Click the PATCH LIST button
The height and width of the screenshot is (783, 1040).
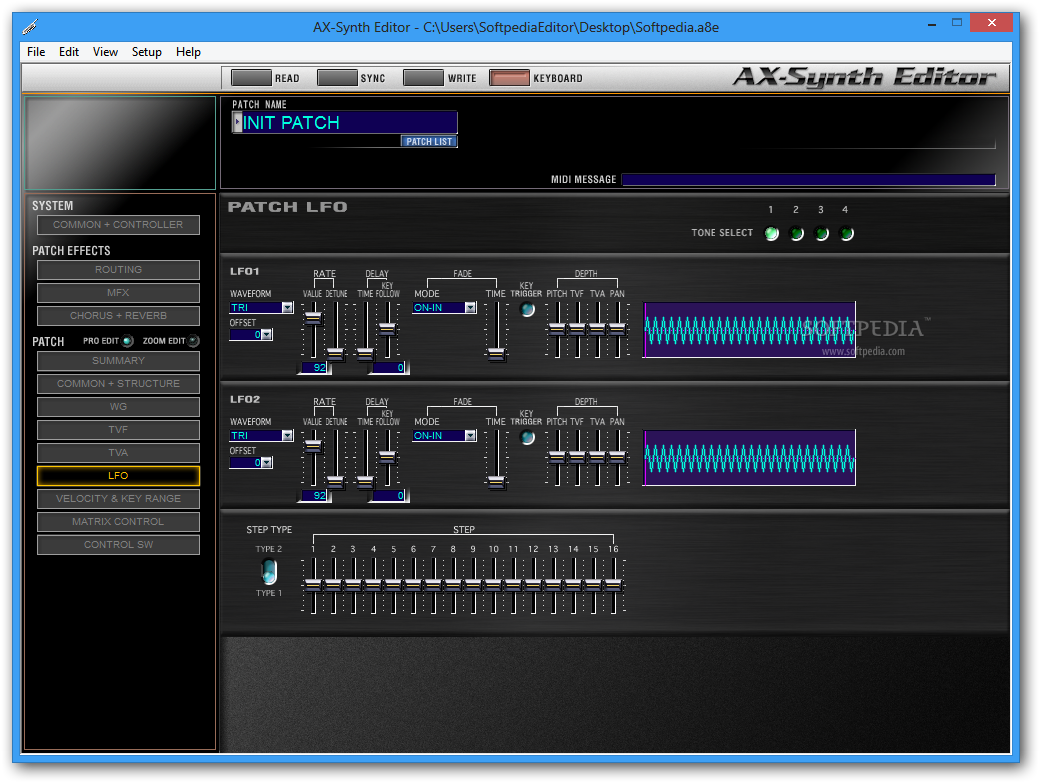coord(429,141)
